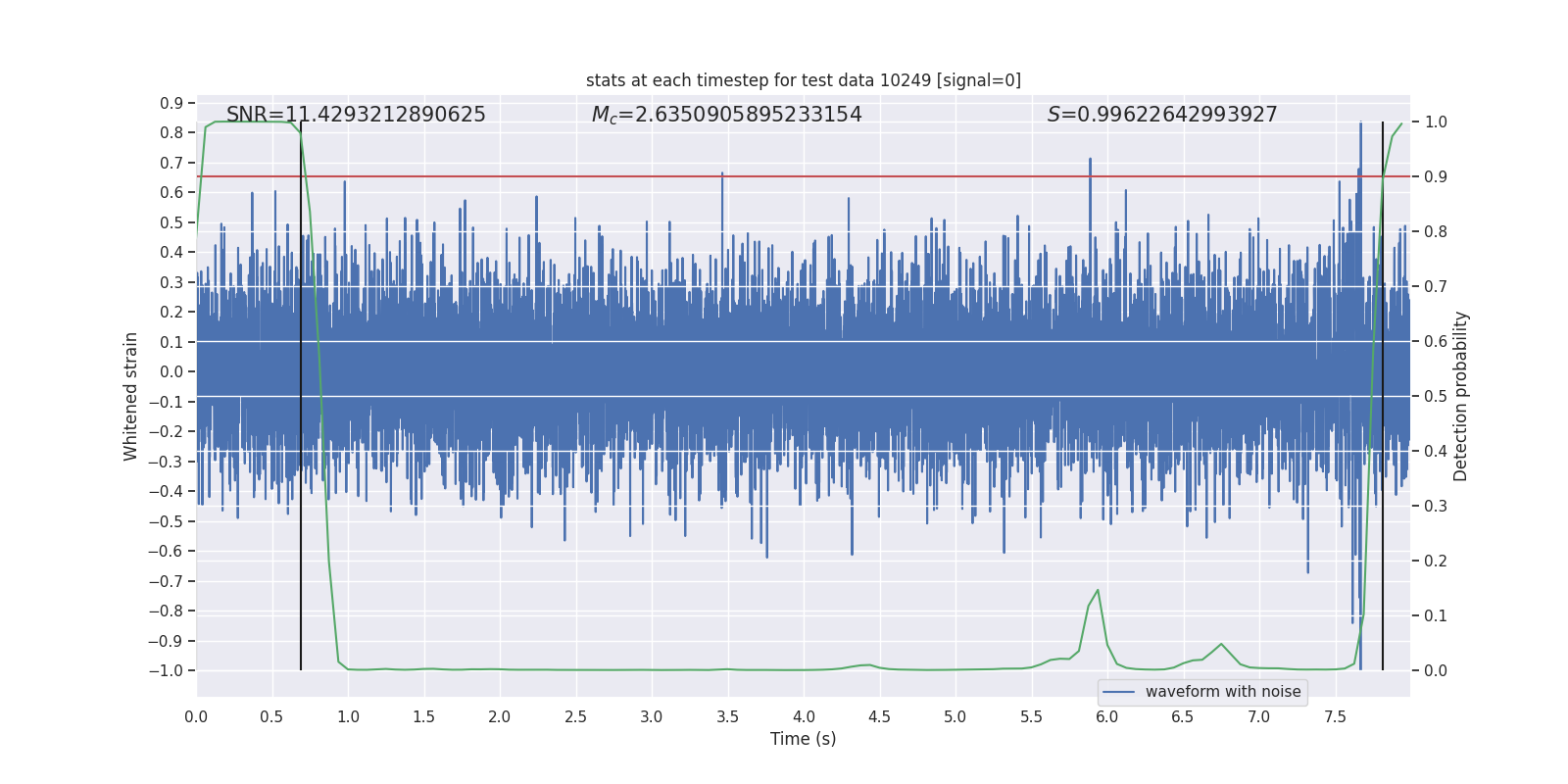Viewport: 1568px width, 784px height.
Task: Click the 'Detection probability' right axis label
Action: 1460,396
